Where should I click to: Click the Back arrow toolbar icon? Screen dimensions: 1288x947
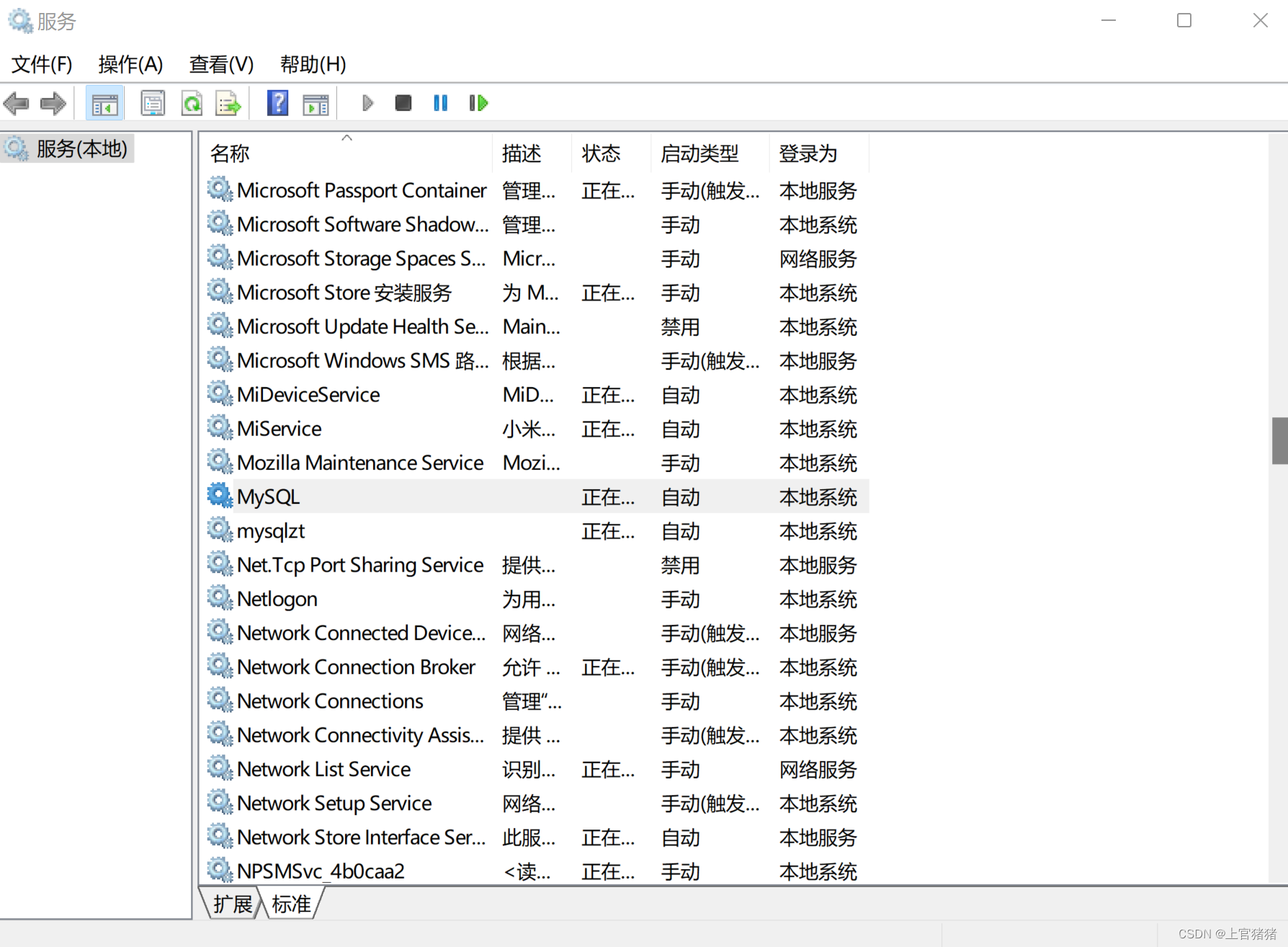point(16,104)
